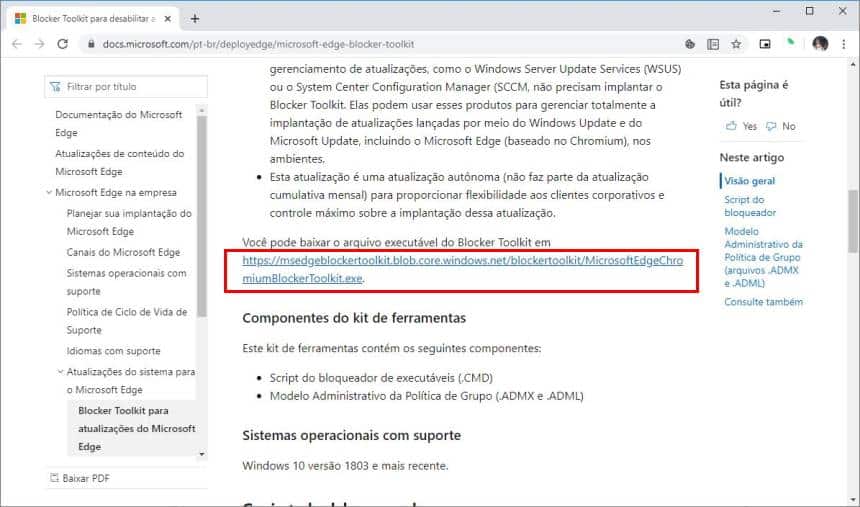Open Planejar sua implantação do Microsoft Edge
The image size is (860, 507).
[129, 222]
